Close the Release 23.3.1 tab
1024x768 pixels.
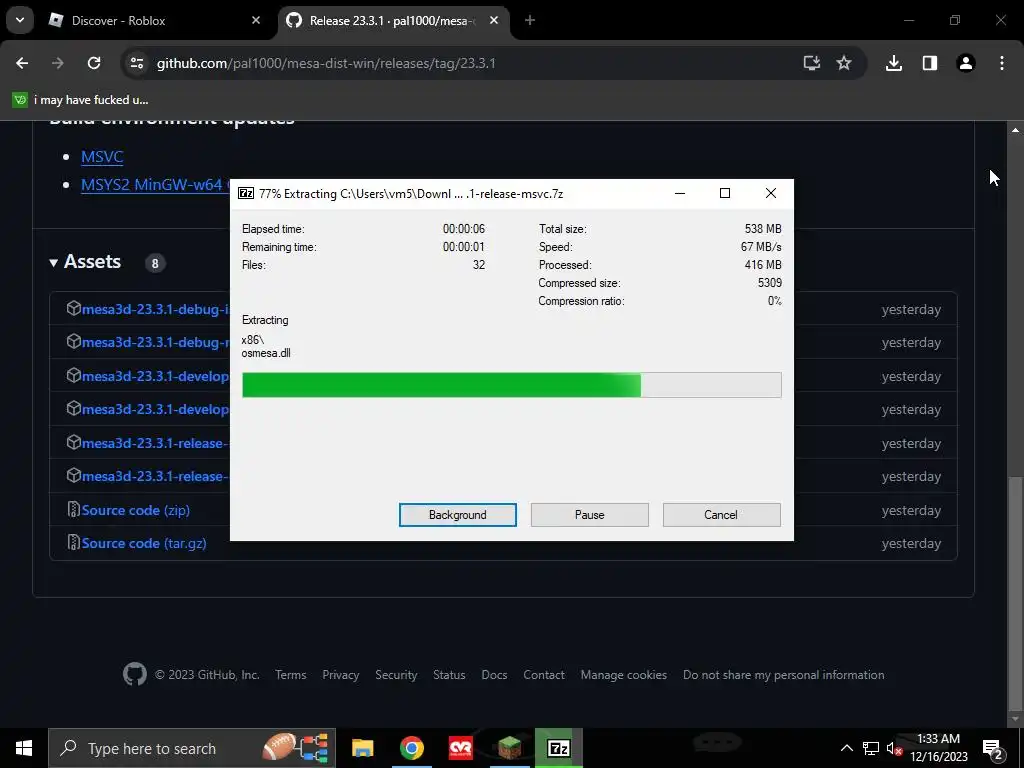tap(494, 20)
